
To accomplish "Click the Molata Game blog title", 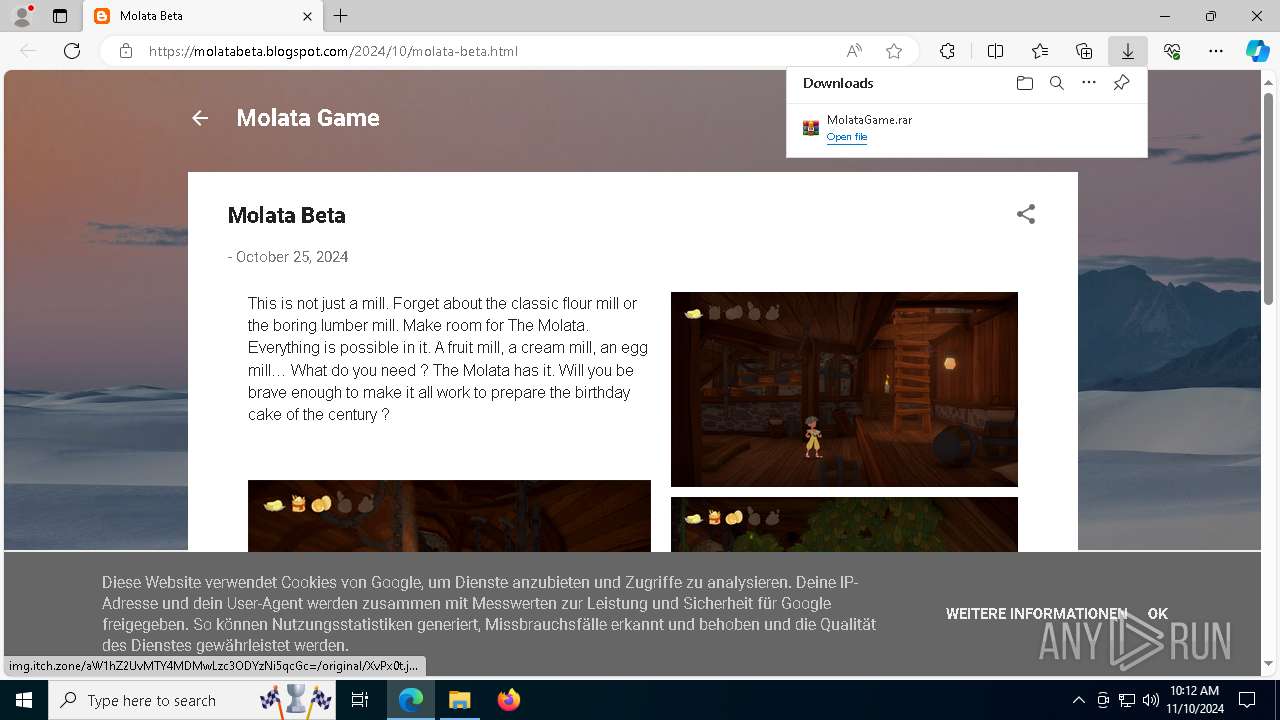I will pyautogui.click(x=308, y=118).
